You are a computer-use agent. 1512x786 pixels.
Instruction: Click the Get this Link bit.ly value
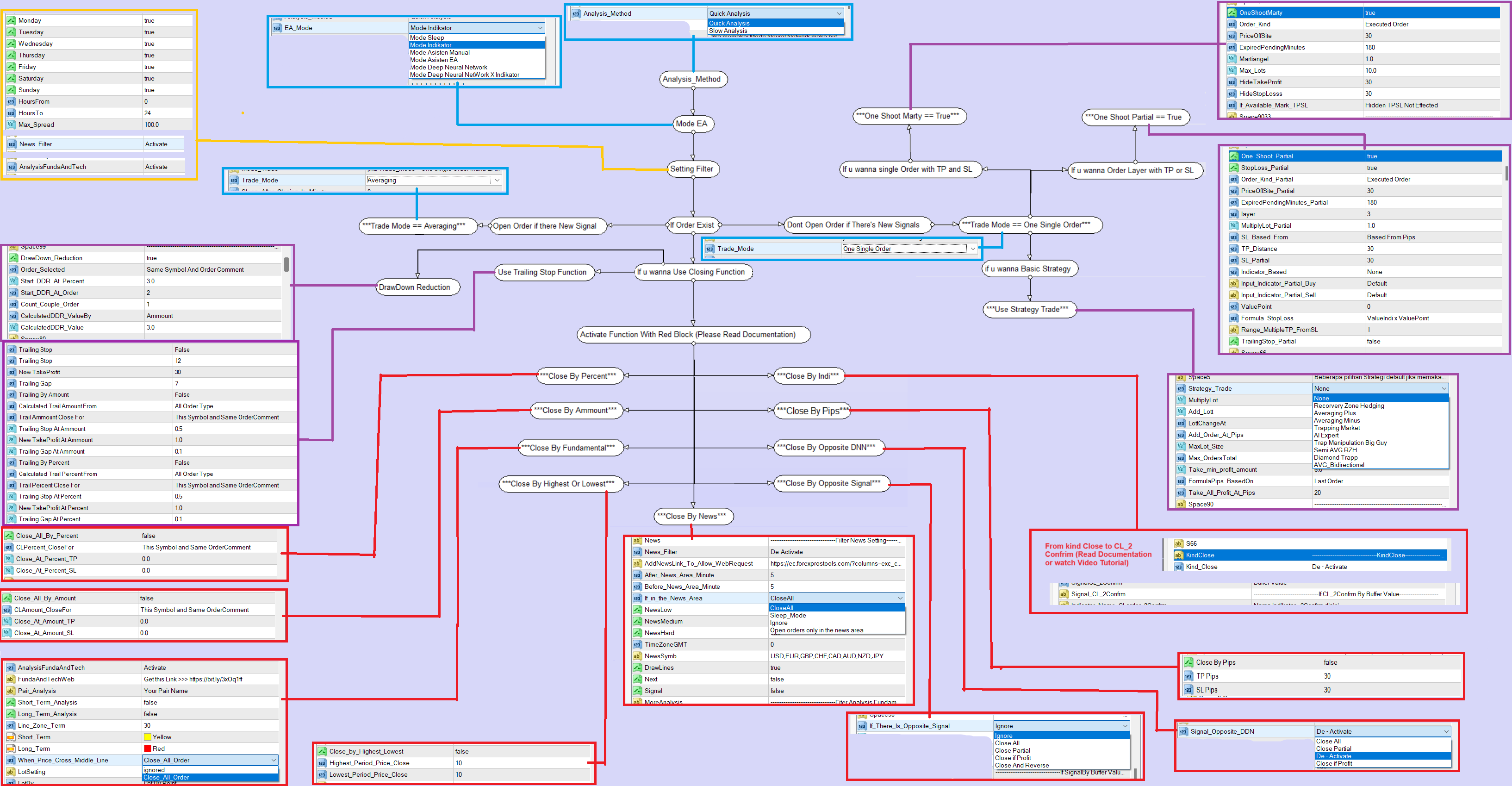193,679
